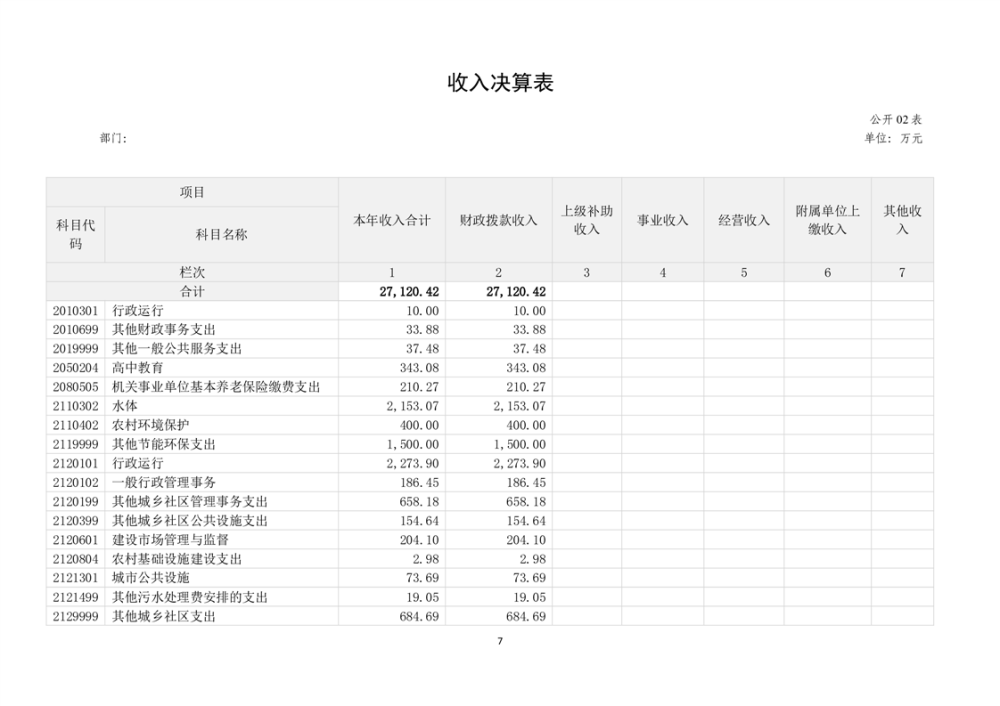Image resolution: width=1000 pixels, height=706 pixels.
Task: Select the 其他收入 column header
Action: [902, 220]
